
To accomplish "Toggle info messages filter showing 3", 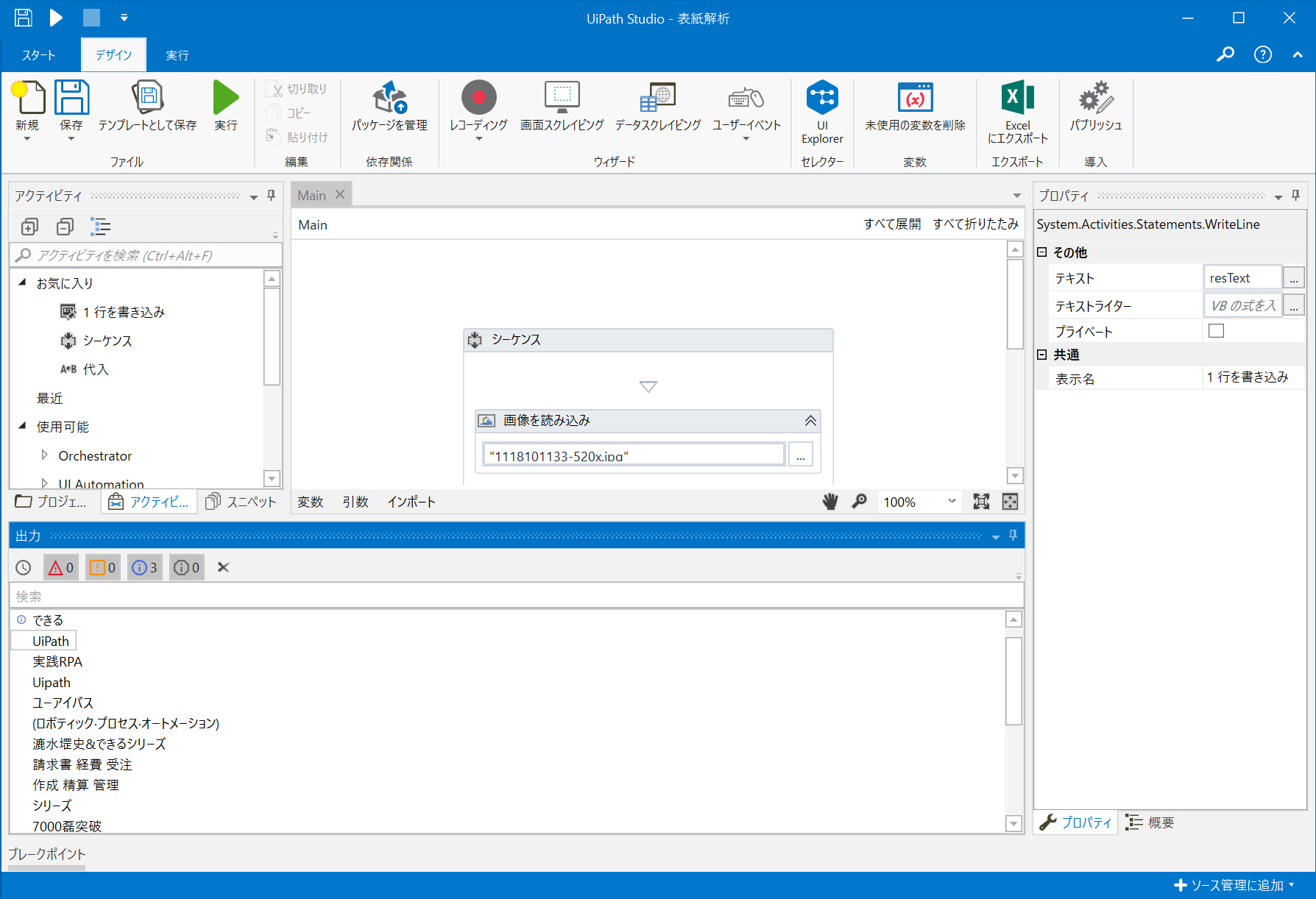I will (144, 567).
